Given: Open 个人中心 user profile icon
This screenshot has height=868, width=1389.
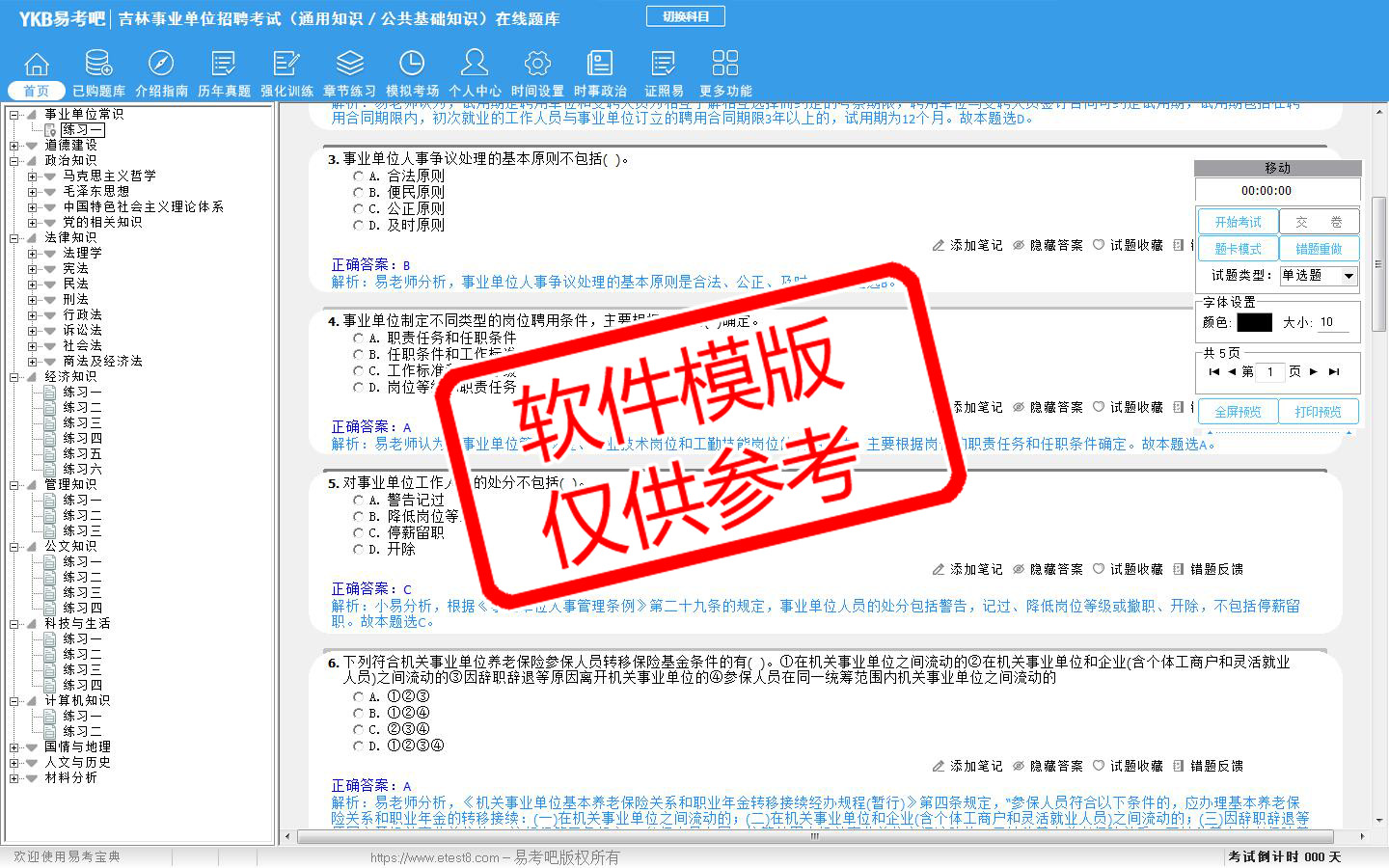Looking at the screenshot, I should coord(475,65).
